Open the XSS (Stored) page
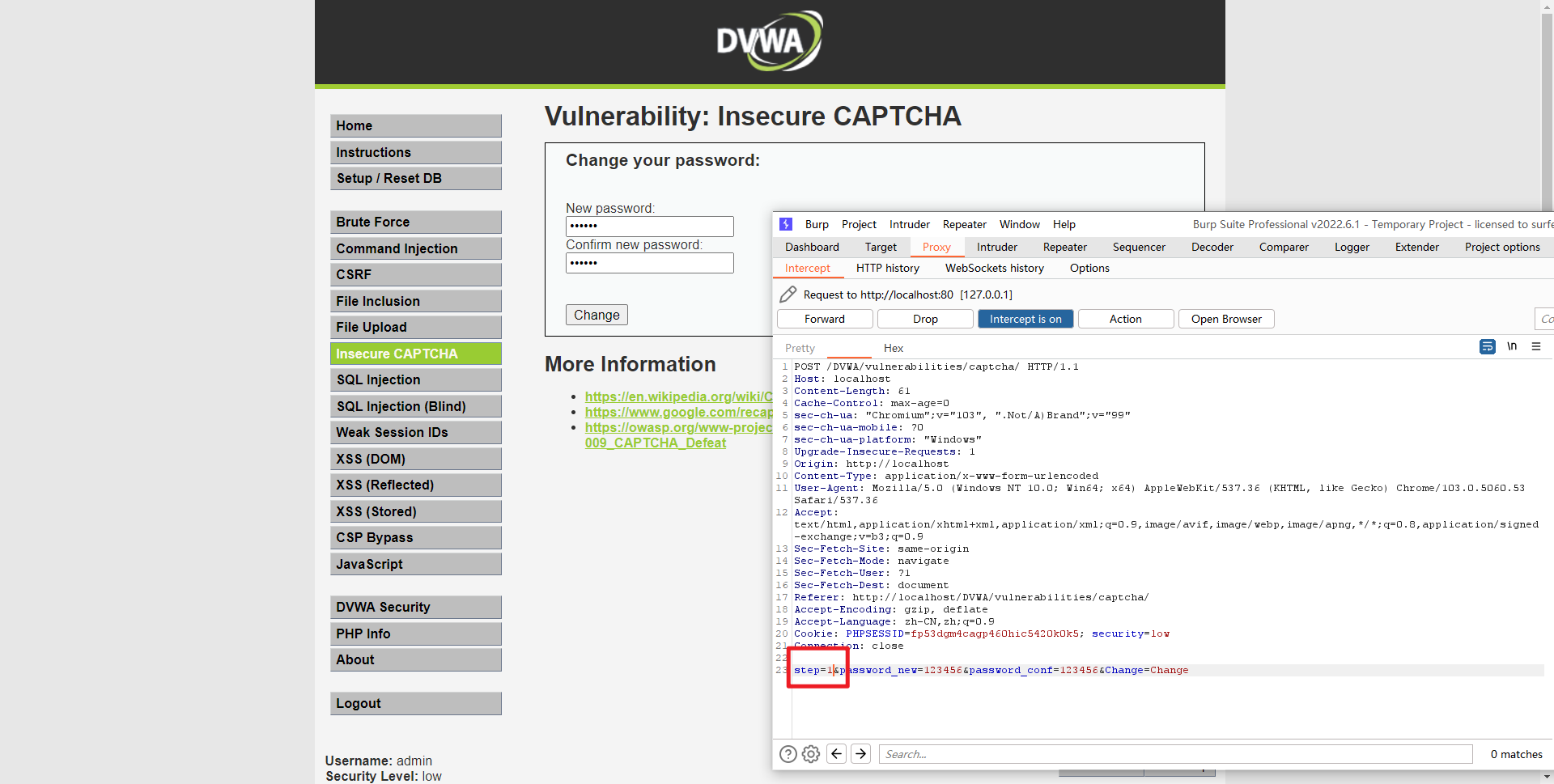 coord(416,511)
